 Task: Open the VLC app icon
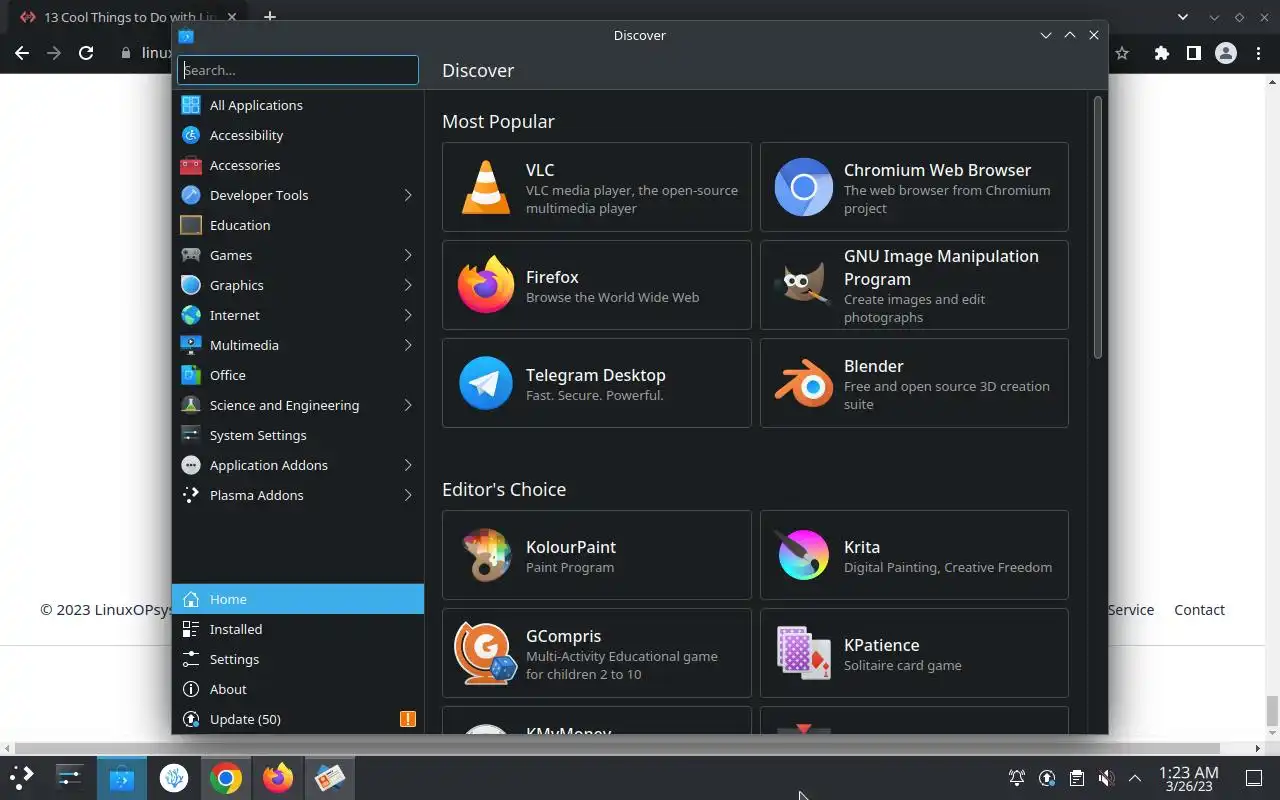(x=485, y=187)
